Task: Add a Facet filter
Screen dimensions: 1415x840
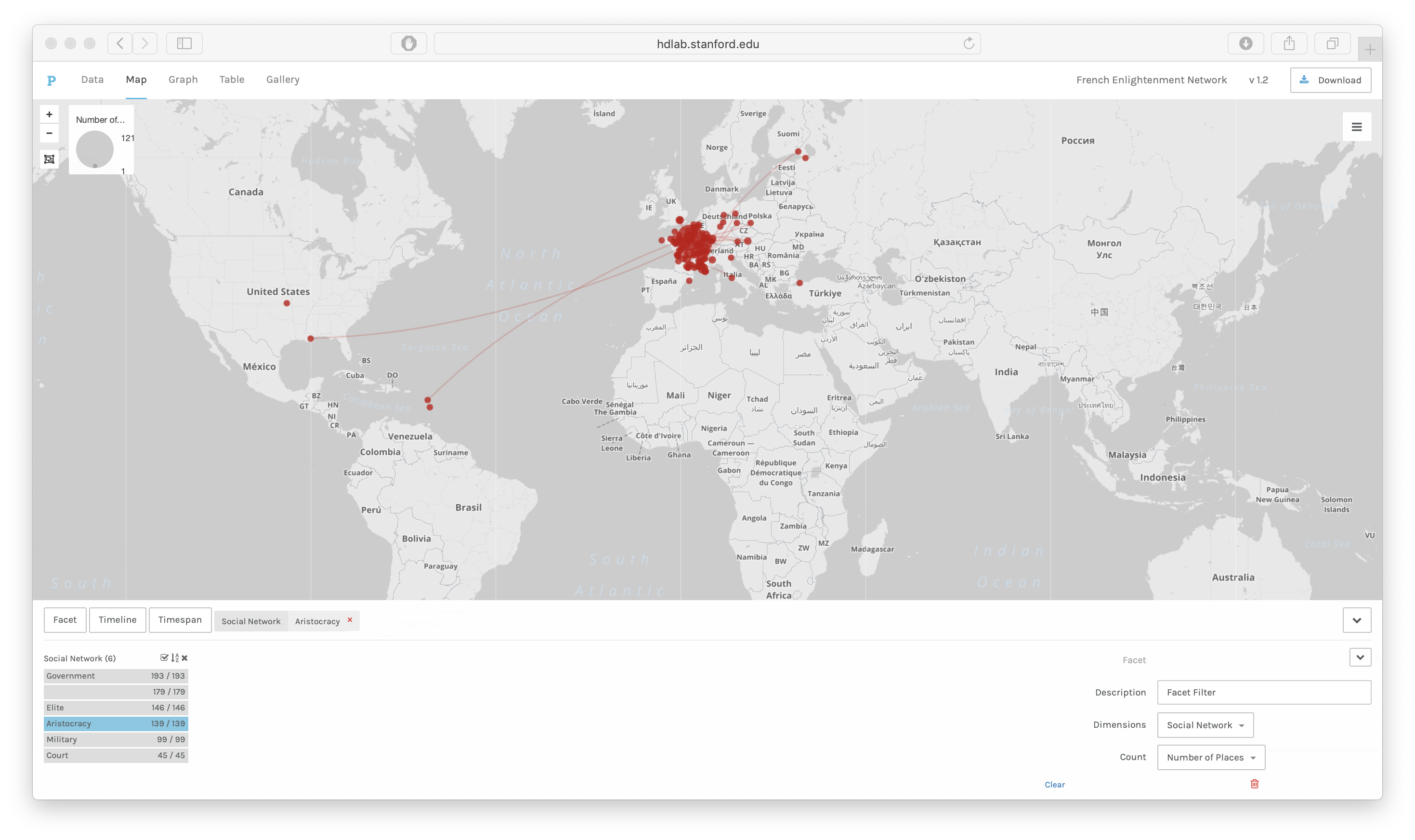Action: (65, 620)
